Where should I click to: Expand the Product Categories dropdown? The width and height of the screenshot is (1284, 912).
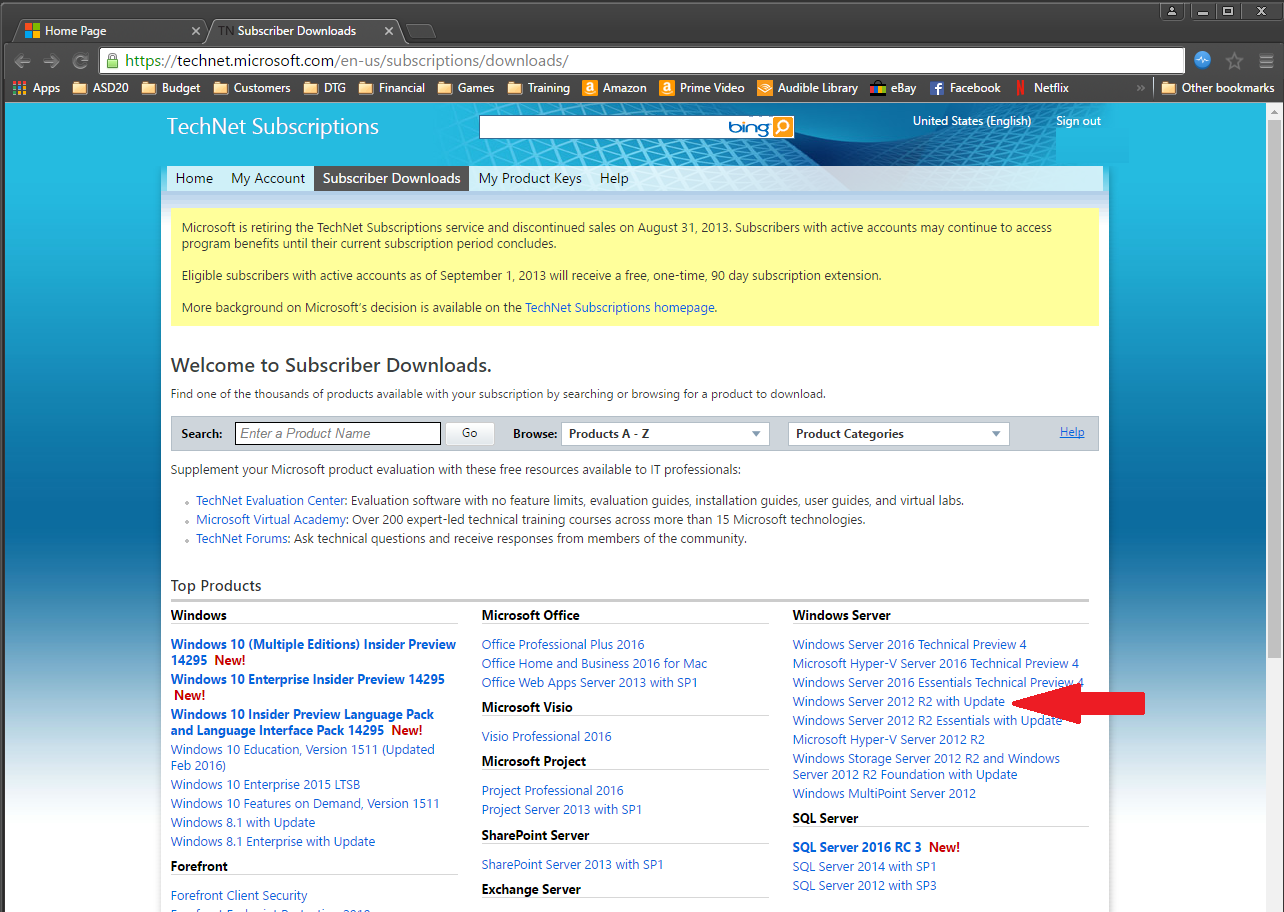[x=899, y=434]
